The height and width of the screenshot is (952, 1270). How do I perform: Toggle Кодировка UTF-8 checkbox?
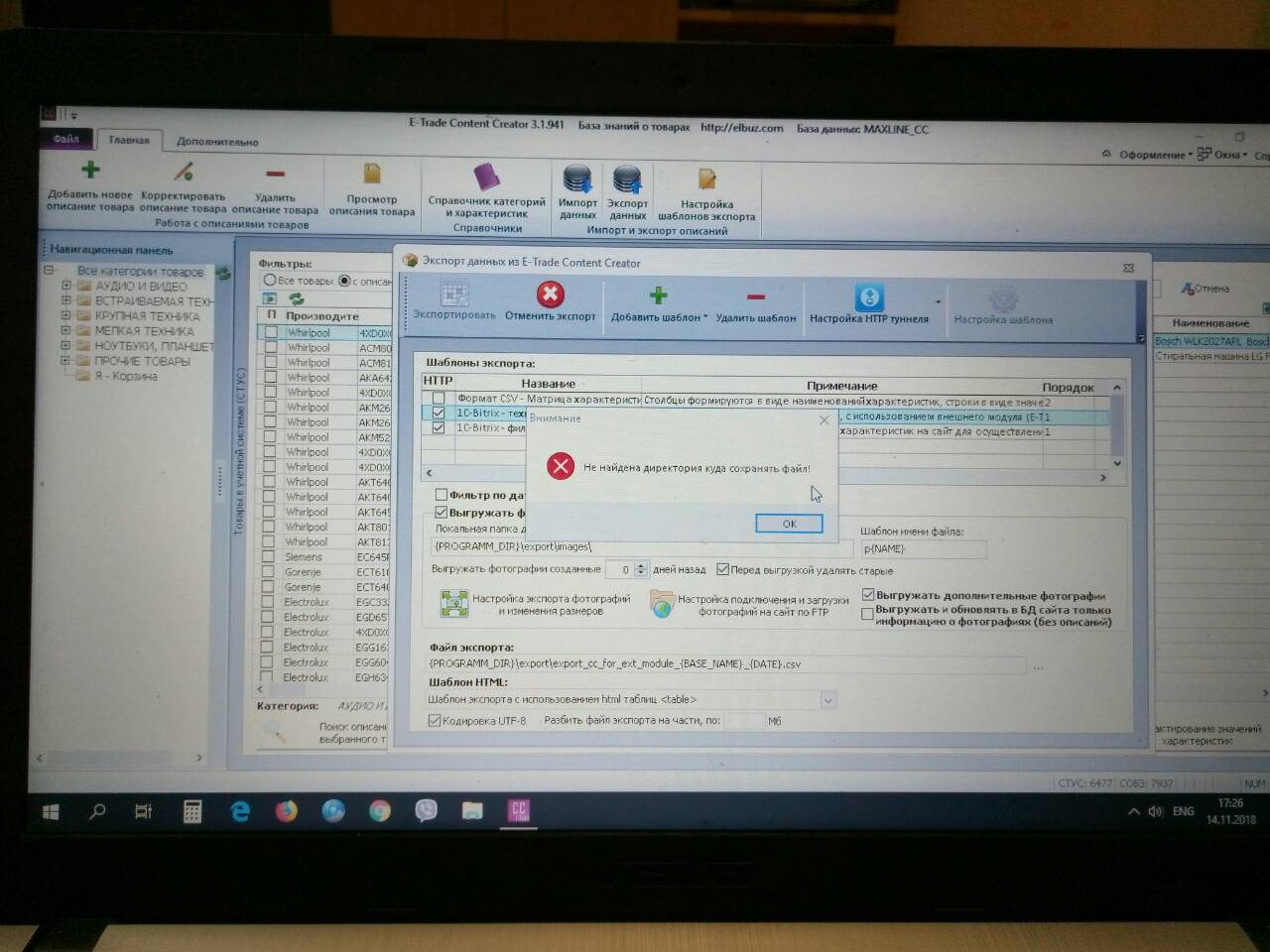click(x=434, y=721)
